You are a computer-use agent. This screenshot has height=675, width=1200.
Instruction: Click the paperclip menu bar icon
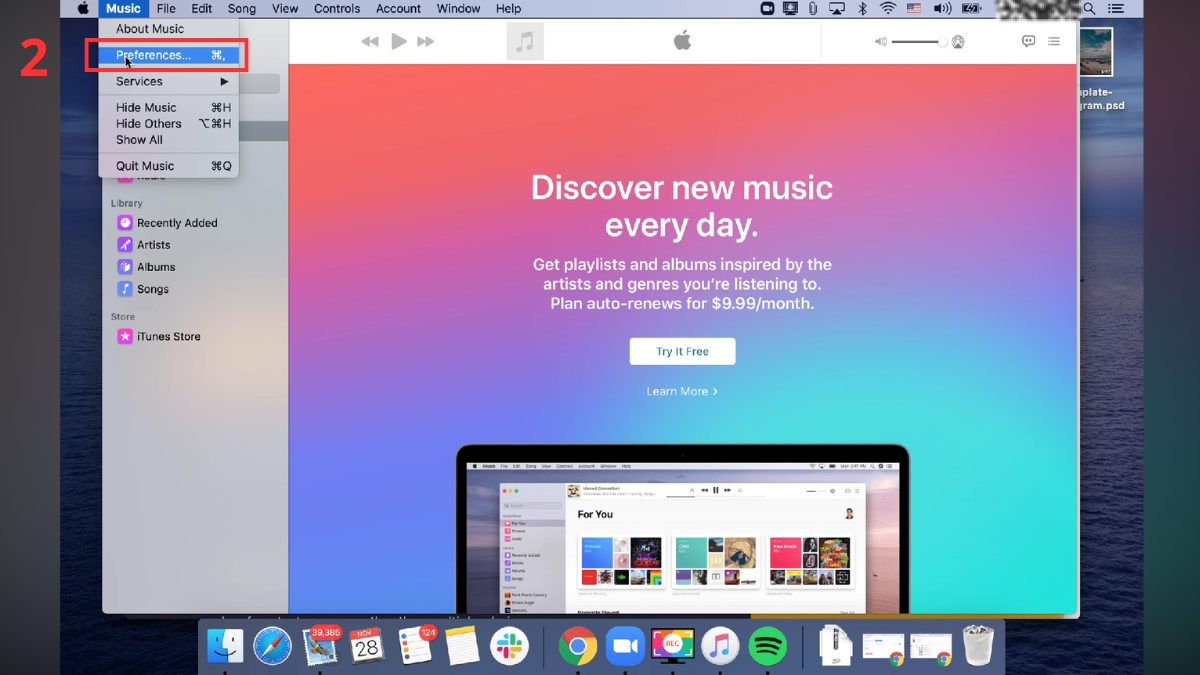813,9
